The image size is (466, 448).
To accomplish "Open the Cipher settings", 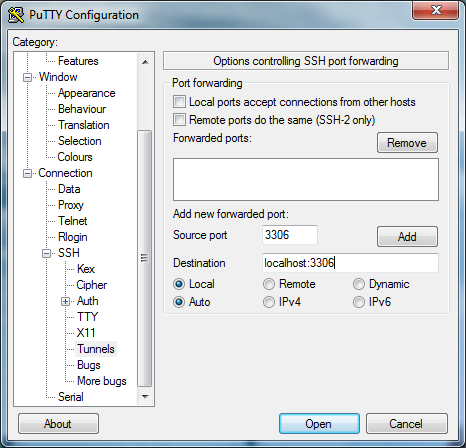I will tap(92, 285).
